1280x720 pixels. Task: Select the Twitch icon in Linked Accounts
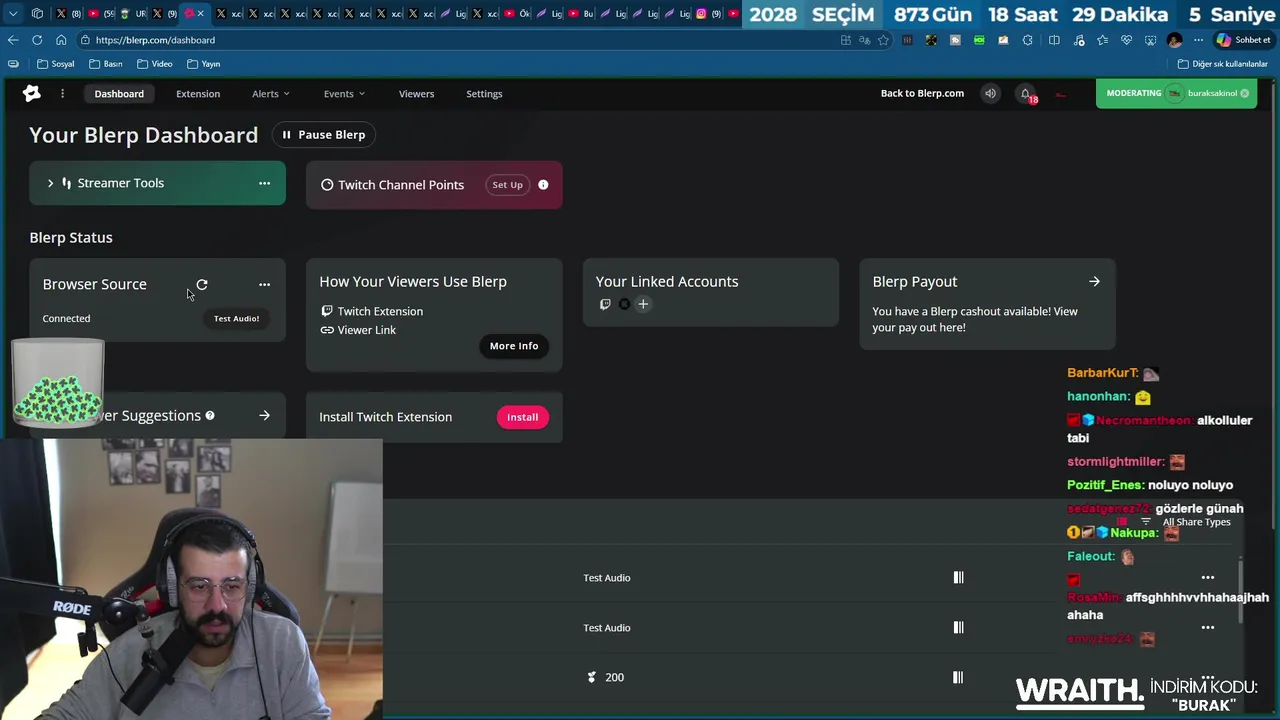605,304
